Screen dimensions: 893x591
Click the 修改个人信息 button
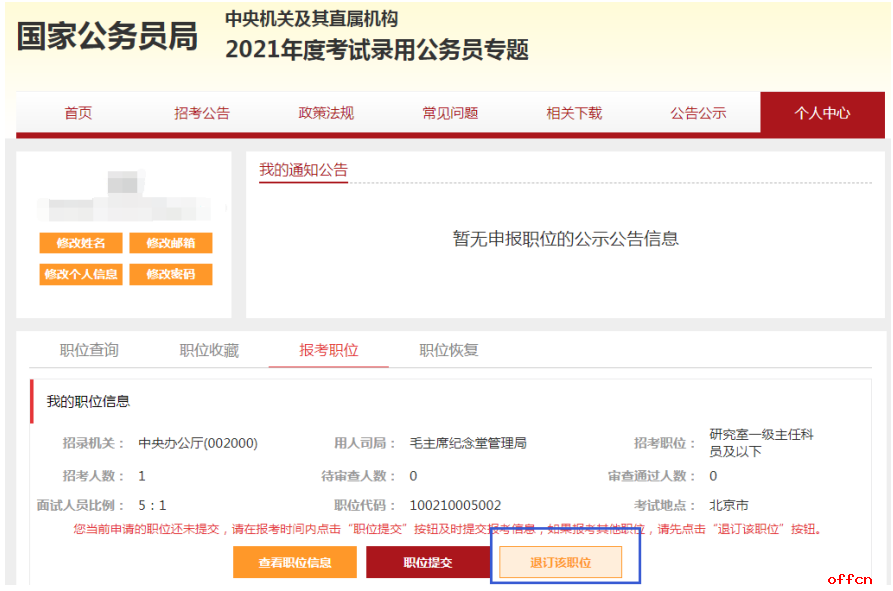coord(81,274)
